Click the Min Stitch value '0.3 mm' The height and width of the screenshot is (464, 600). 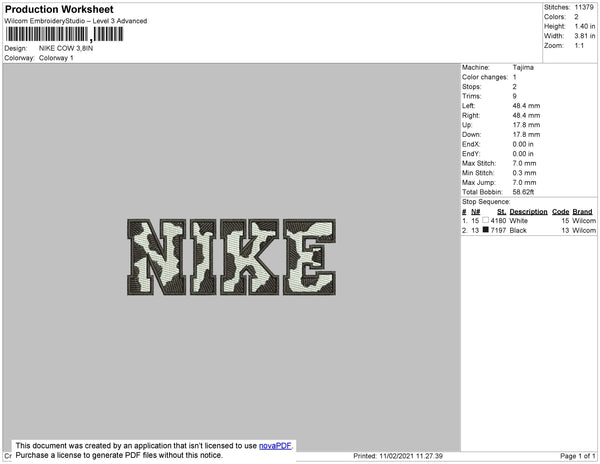[524, 173]
